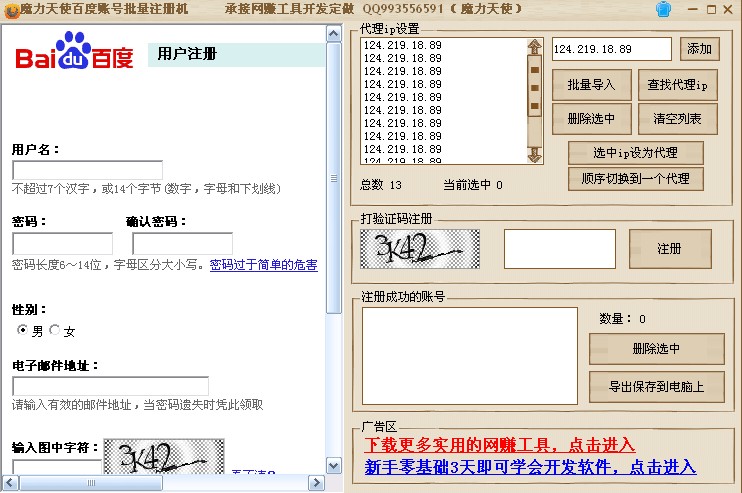The image size is (742, 493).
Task: Click the blue shirt skin icon
Action: [x=663, y=9]
